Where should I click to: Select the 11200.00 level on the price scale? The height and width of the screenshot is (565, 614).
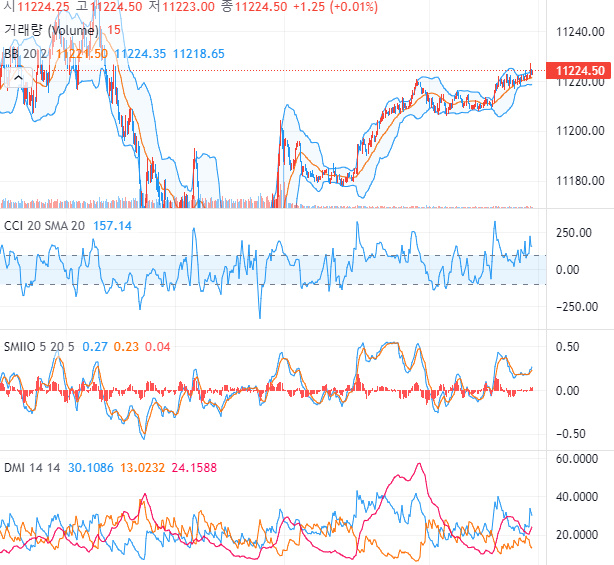tap(580, 131)
